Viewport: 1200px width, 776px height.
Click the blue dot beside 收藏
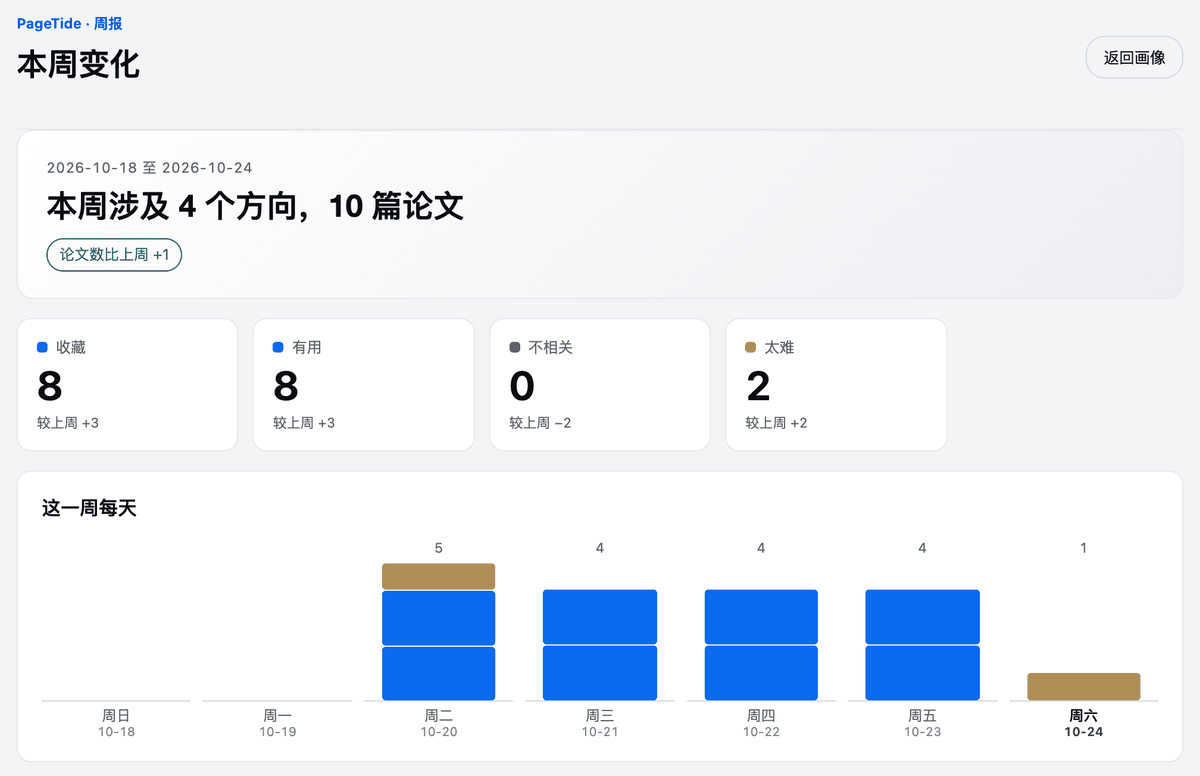point(43,347)
